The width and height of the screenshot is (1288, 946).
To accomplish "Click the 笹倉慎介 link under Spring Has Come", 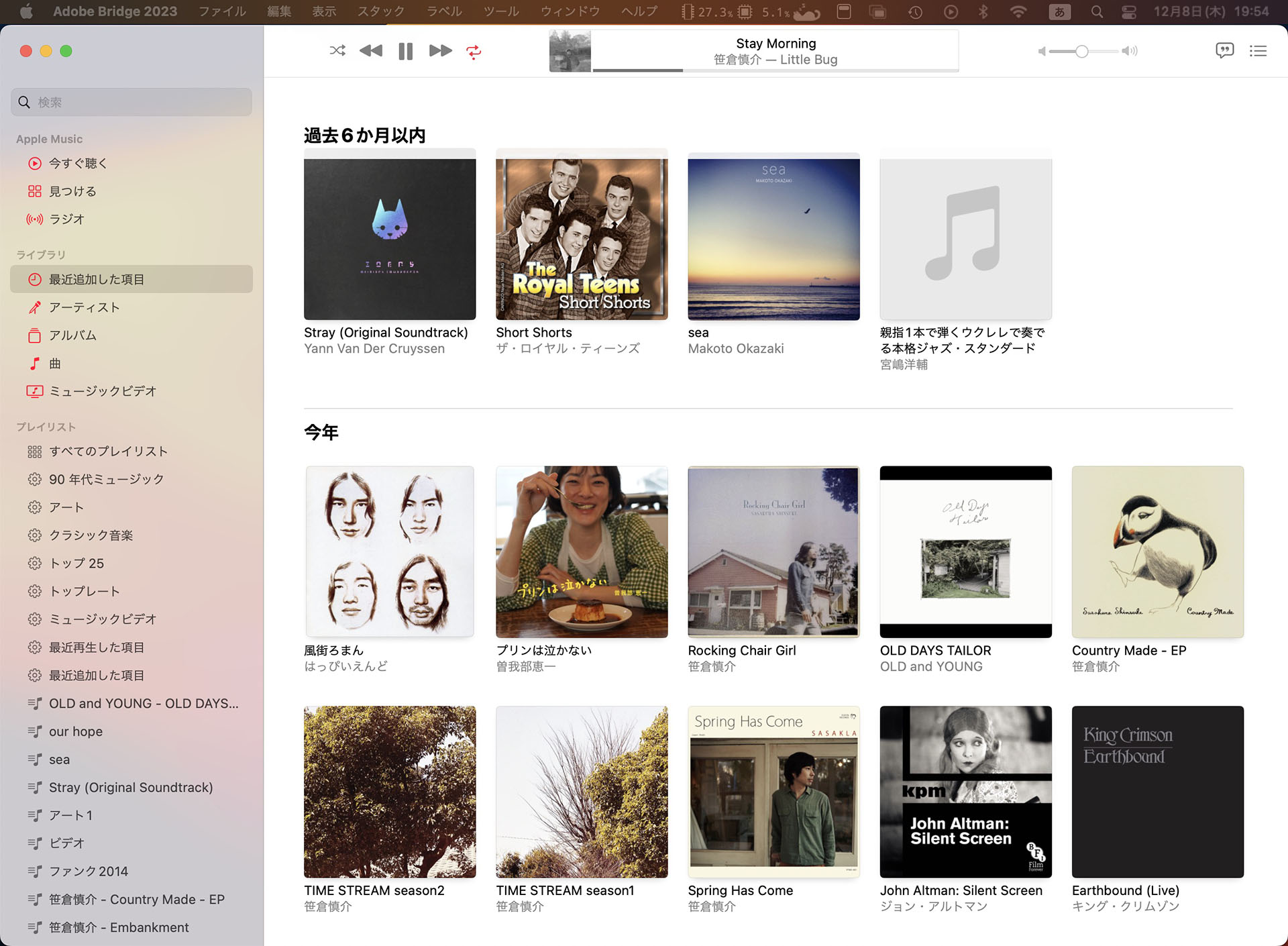I will (x=712, y=906).
